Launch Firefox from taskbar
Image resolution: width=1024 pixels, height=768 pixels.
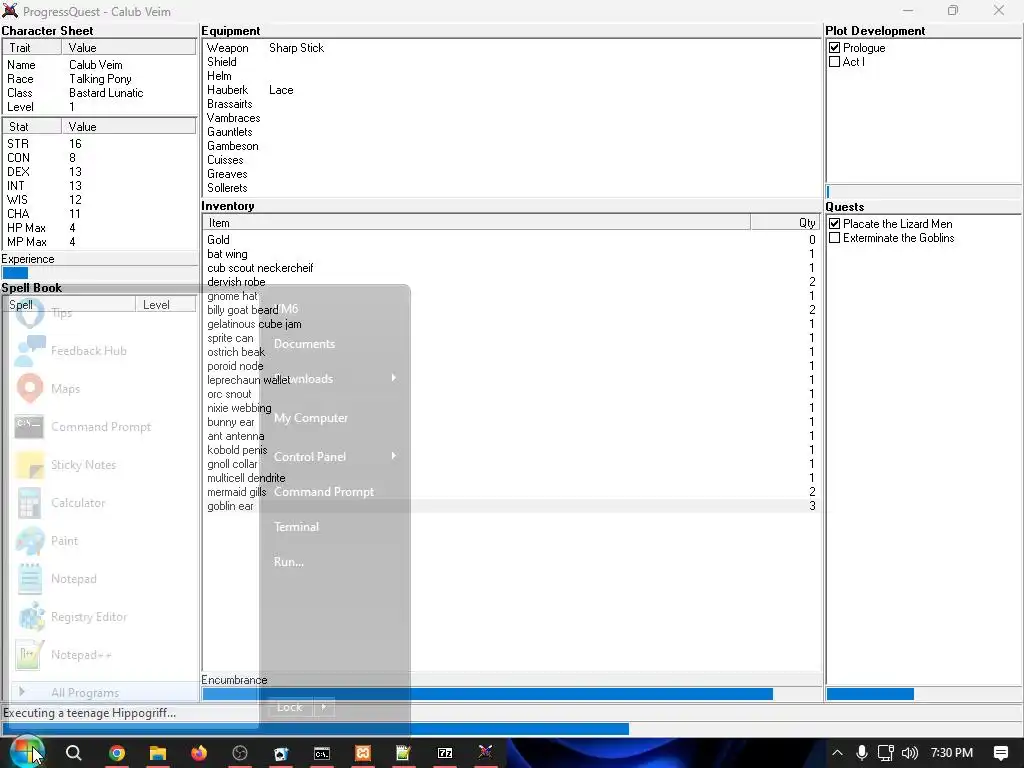click(199, 753)
